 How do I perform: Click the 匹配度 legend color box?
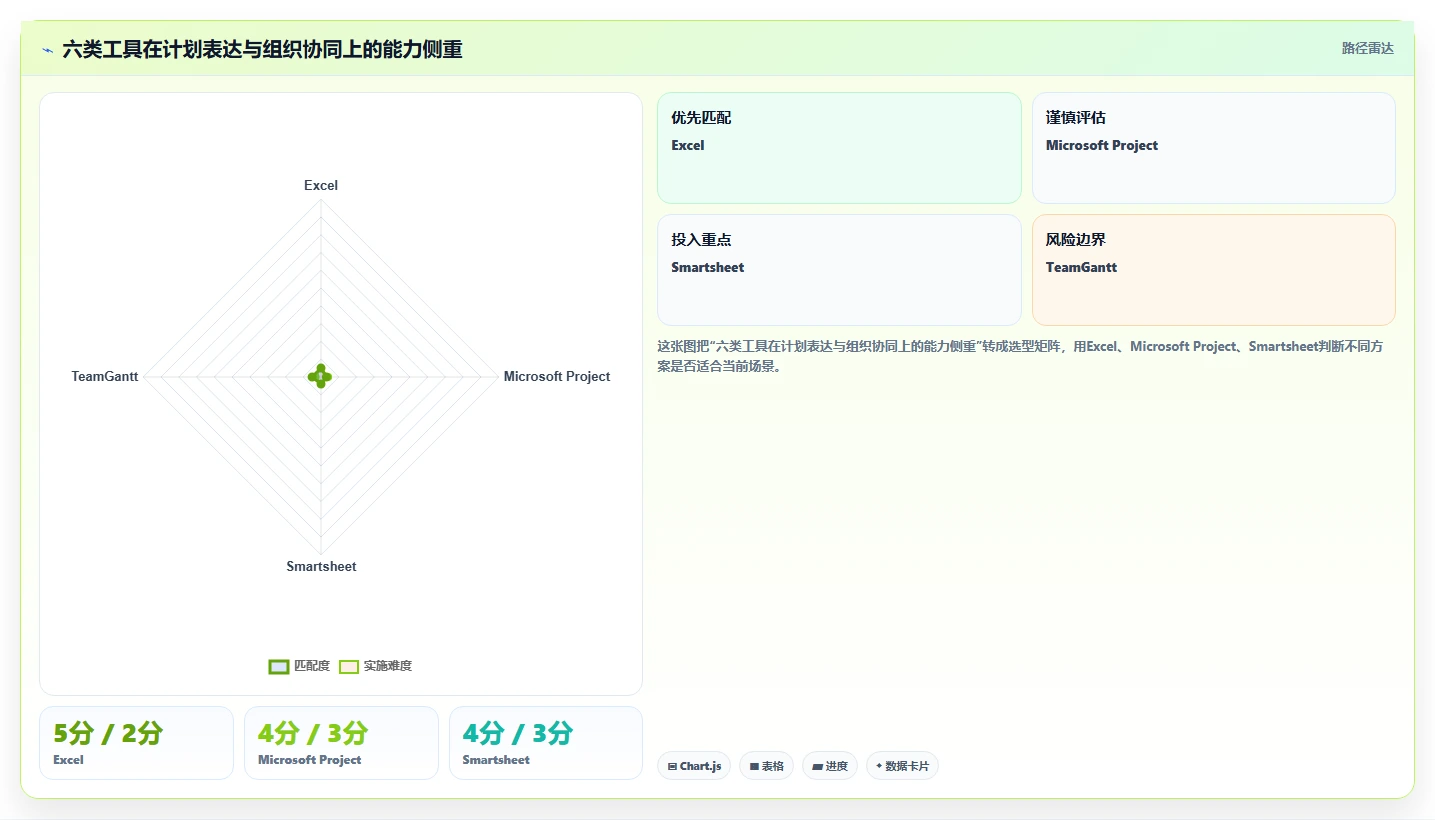[279, 667]
